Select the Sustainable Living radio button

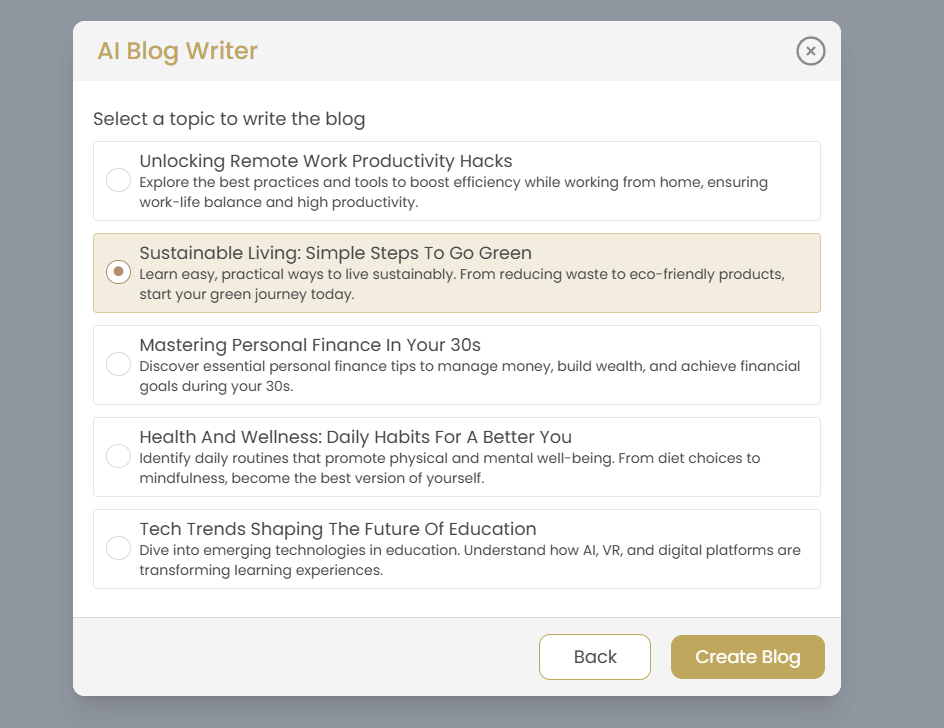(x=118, y=272)
